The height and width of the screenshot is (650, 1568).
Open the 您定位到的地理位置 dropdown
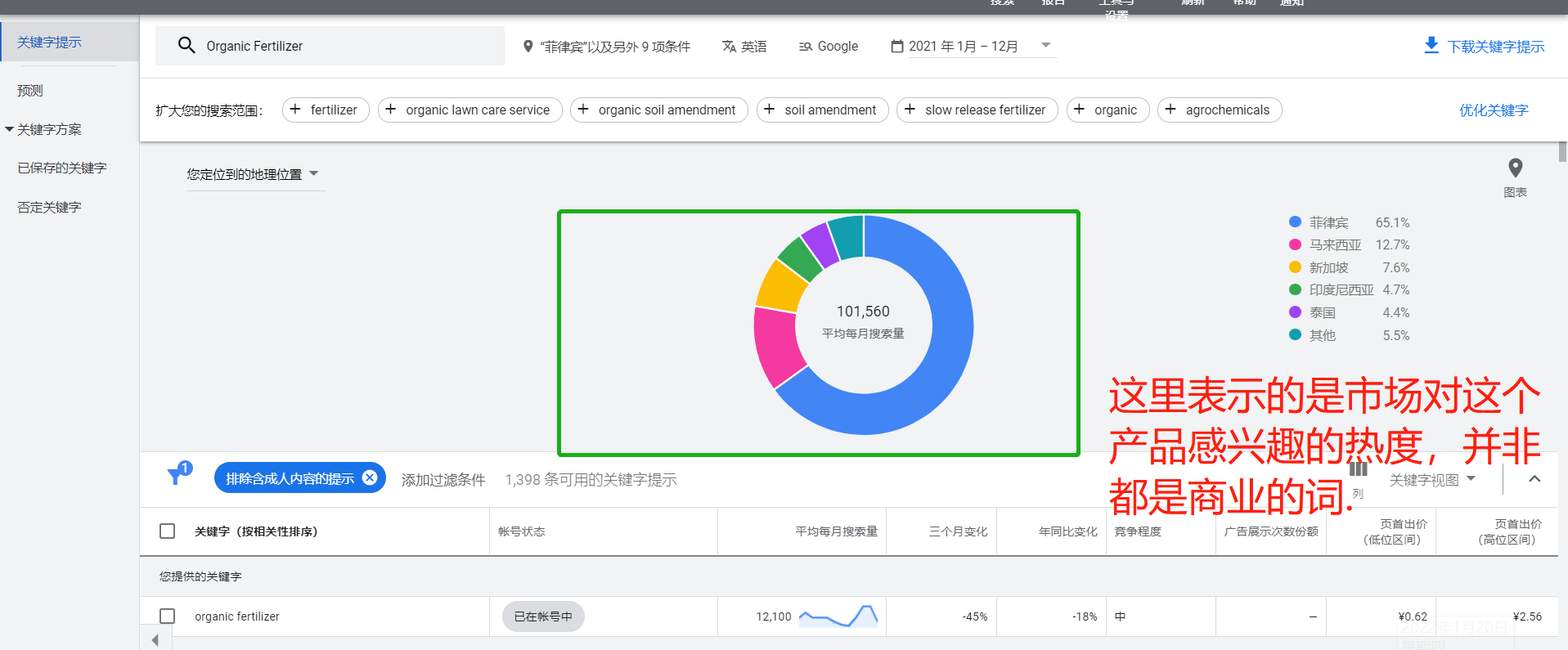tap(255, 174)
